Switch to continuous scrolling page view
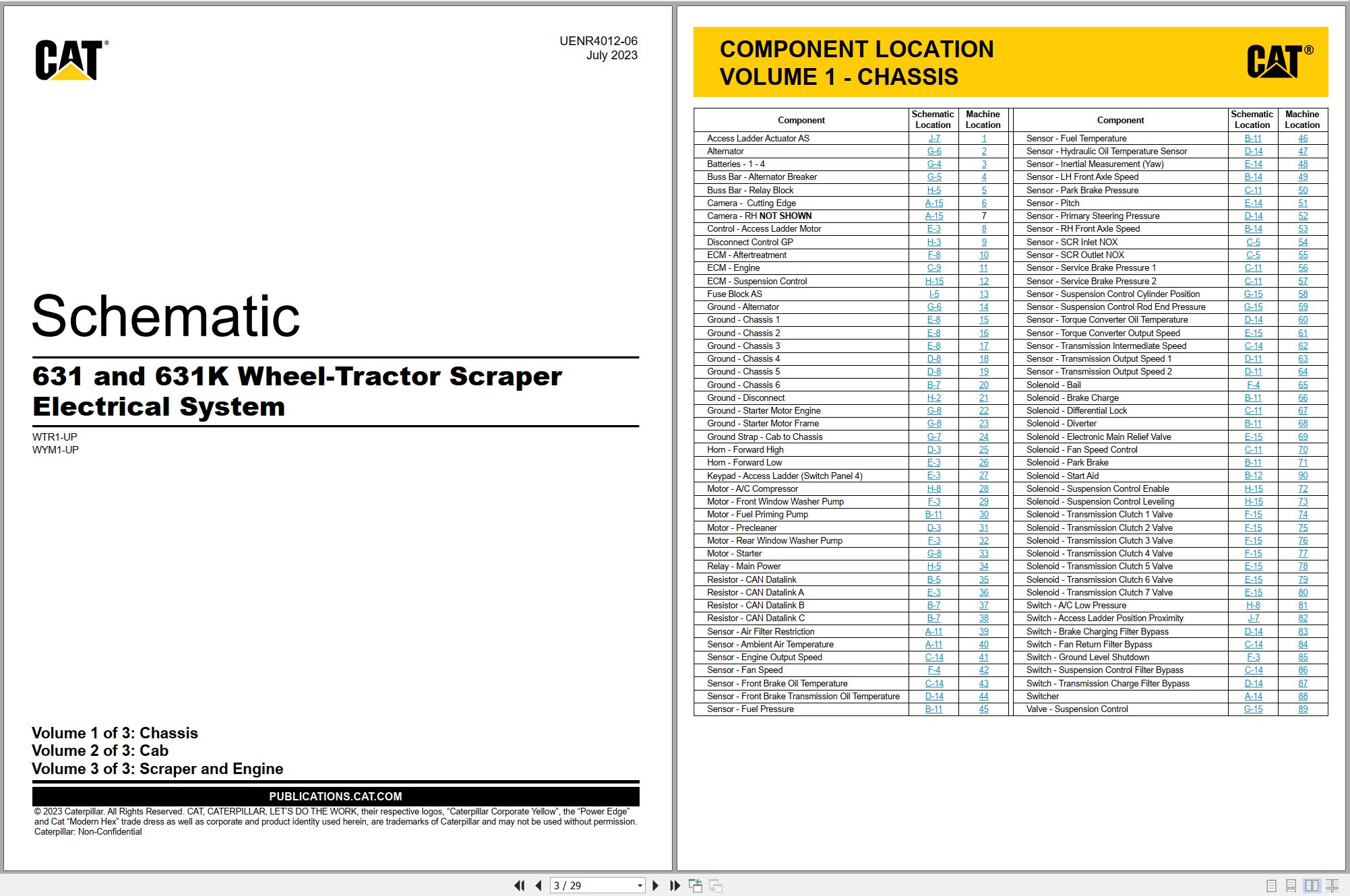 pos(1291,886)
